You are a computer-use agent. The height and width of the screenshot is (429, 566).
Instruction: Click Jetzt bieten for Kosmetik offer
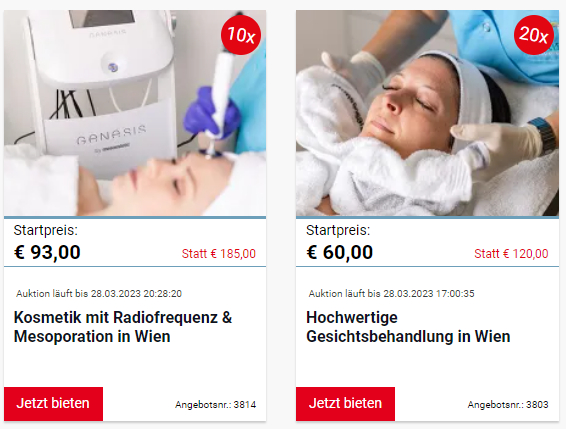click(53, 403)
